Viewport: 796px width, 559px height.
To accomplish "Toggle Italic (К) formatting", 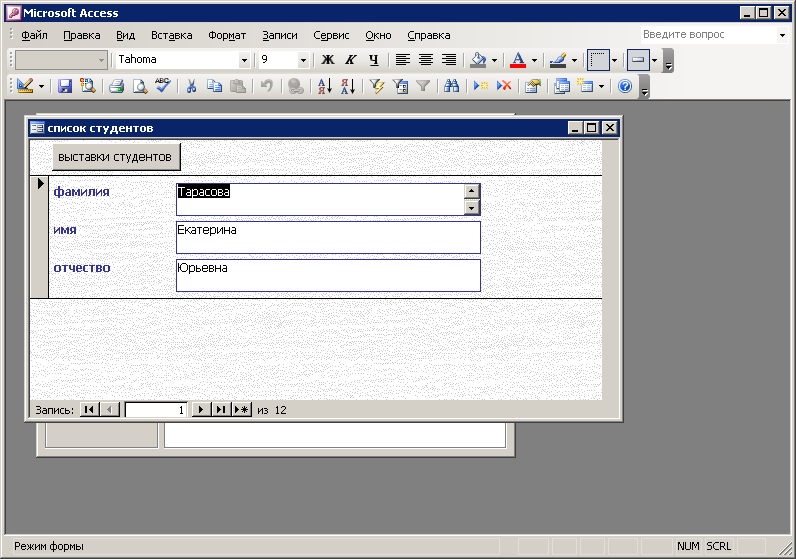I will [351, 60].
